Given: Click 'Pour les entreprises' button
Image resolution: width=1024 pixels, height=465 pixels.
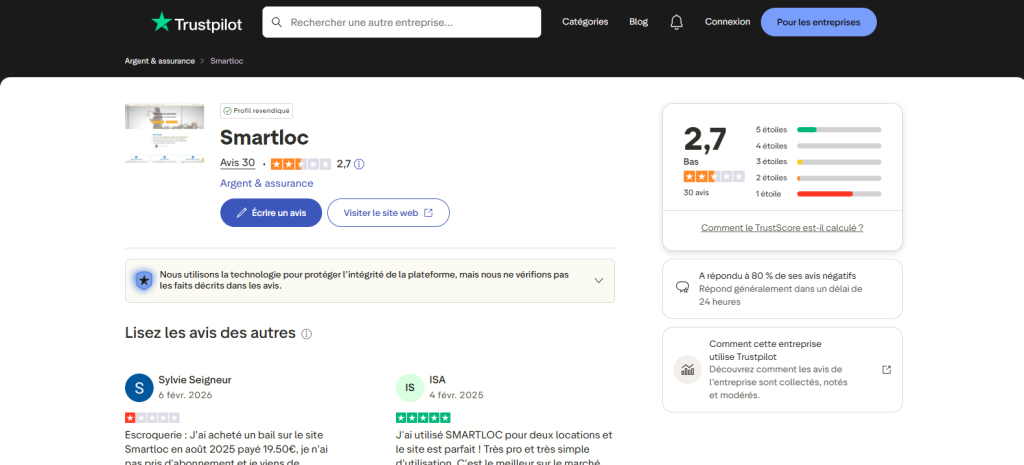Looking at the screenshot, I should tap(818, 22).
